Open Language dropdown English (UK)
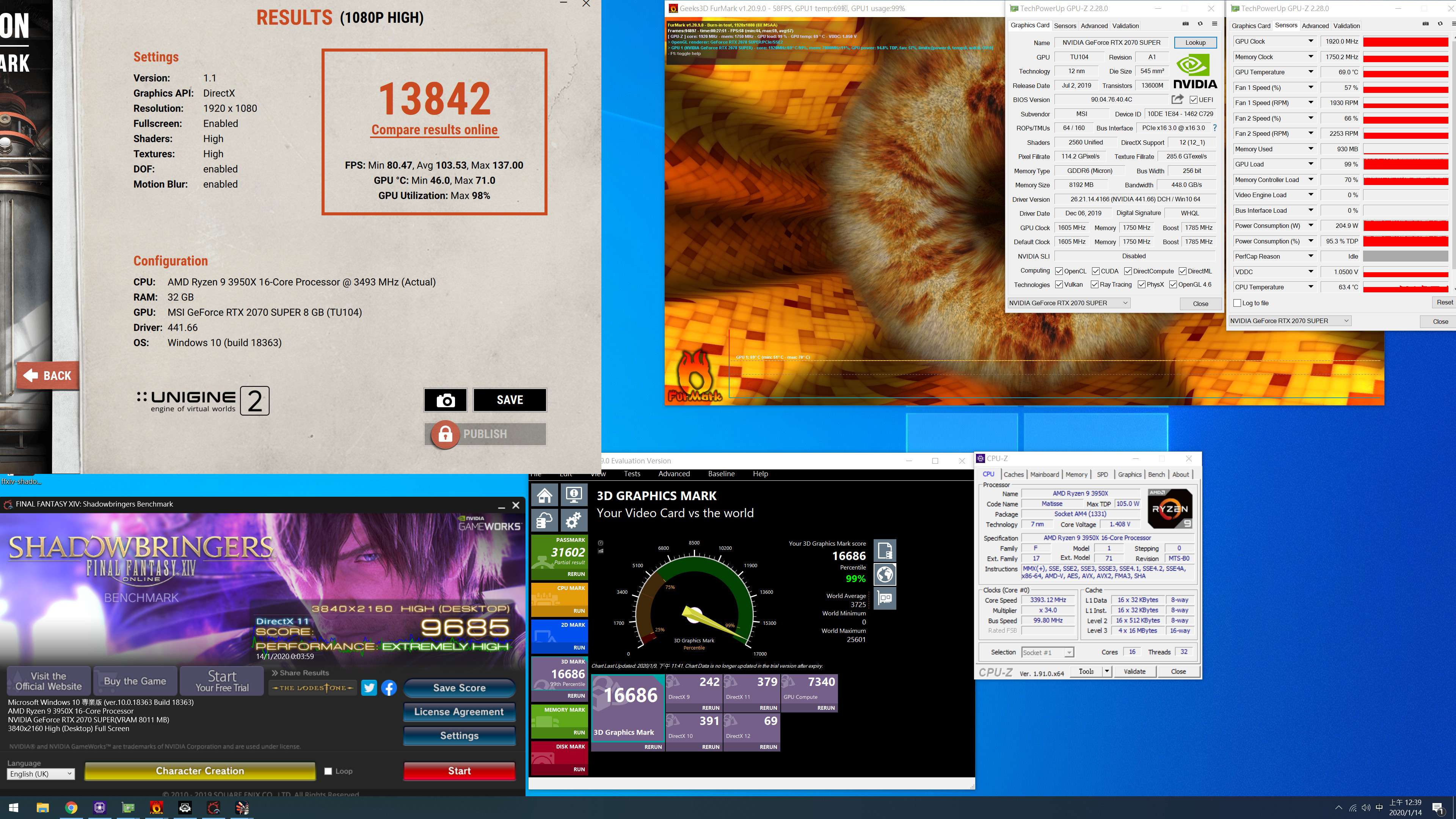The height and width of the screenshot is (819, 1456). pos(41,774)
